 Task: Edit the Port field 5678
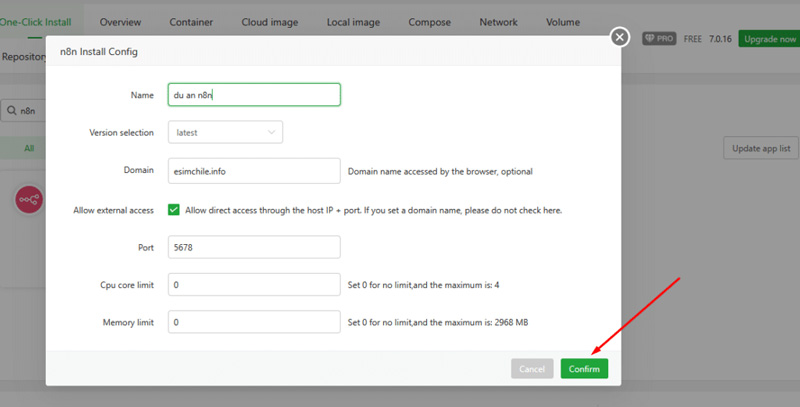coord(254,247)
